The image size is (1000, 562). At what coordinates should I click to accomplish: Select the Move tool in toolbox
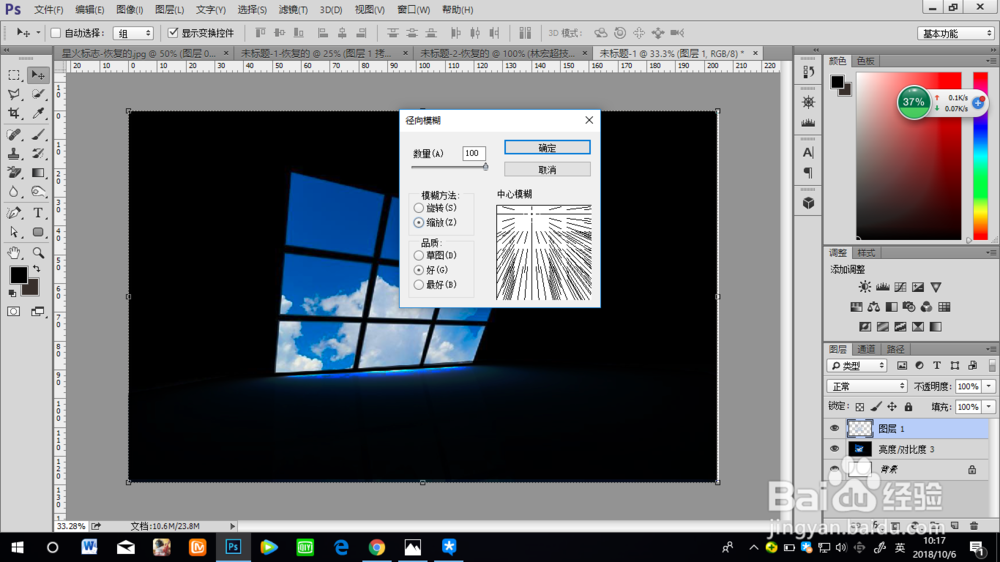pos(38,75)
